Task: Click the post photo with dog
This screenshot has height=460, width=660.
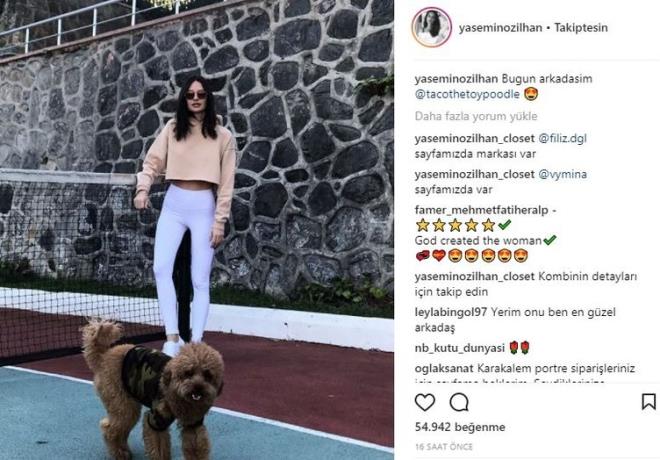Action: tap(197, 230)
